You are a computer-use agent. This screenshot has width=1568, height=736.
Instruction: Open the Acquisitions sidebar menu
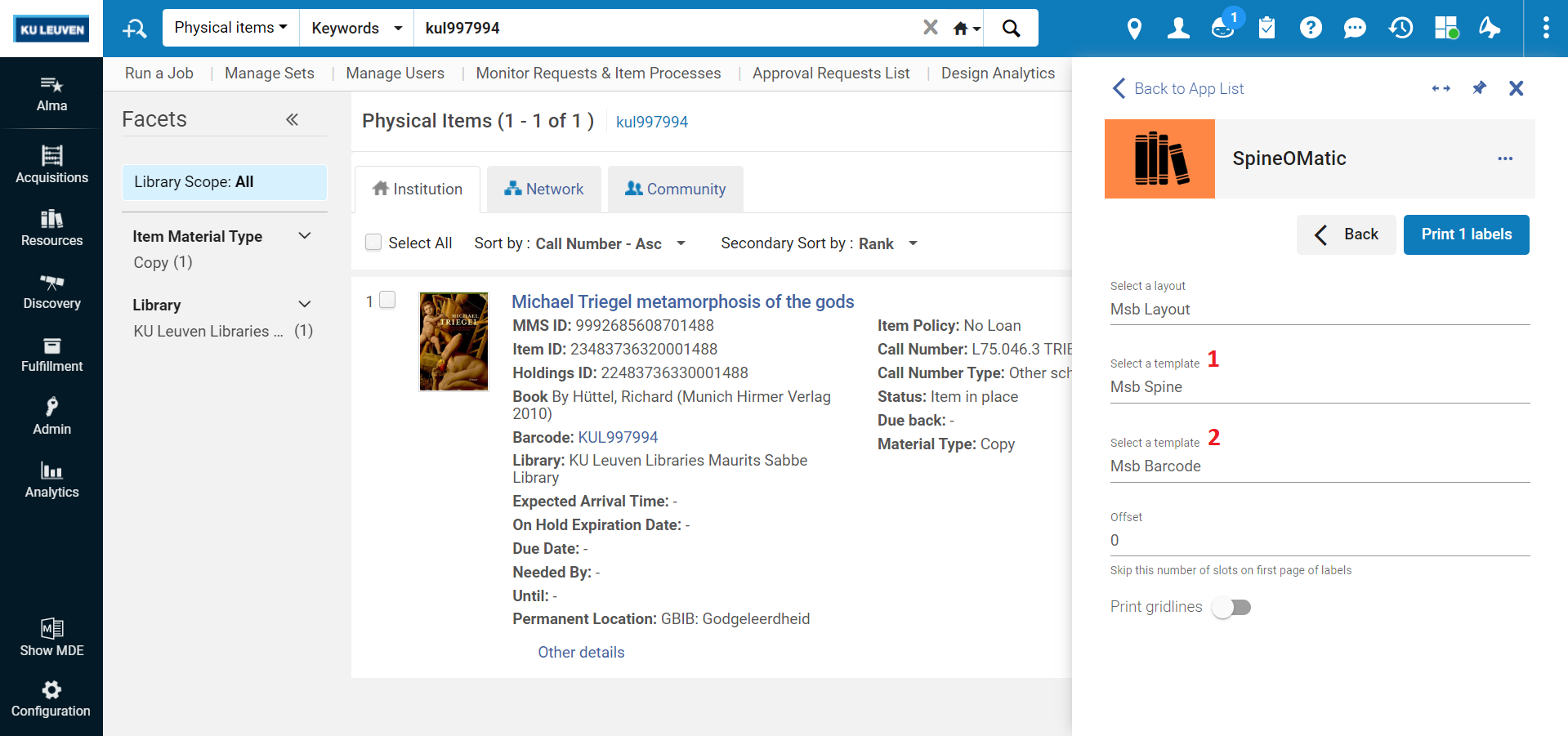[x=51, y=165]
